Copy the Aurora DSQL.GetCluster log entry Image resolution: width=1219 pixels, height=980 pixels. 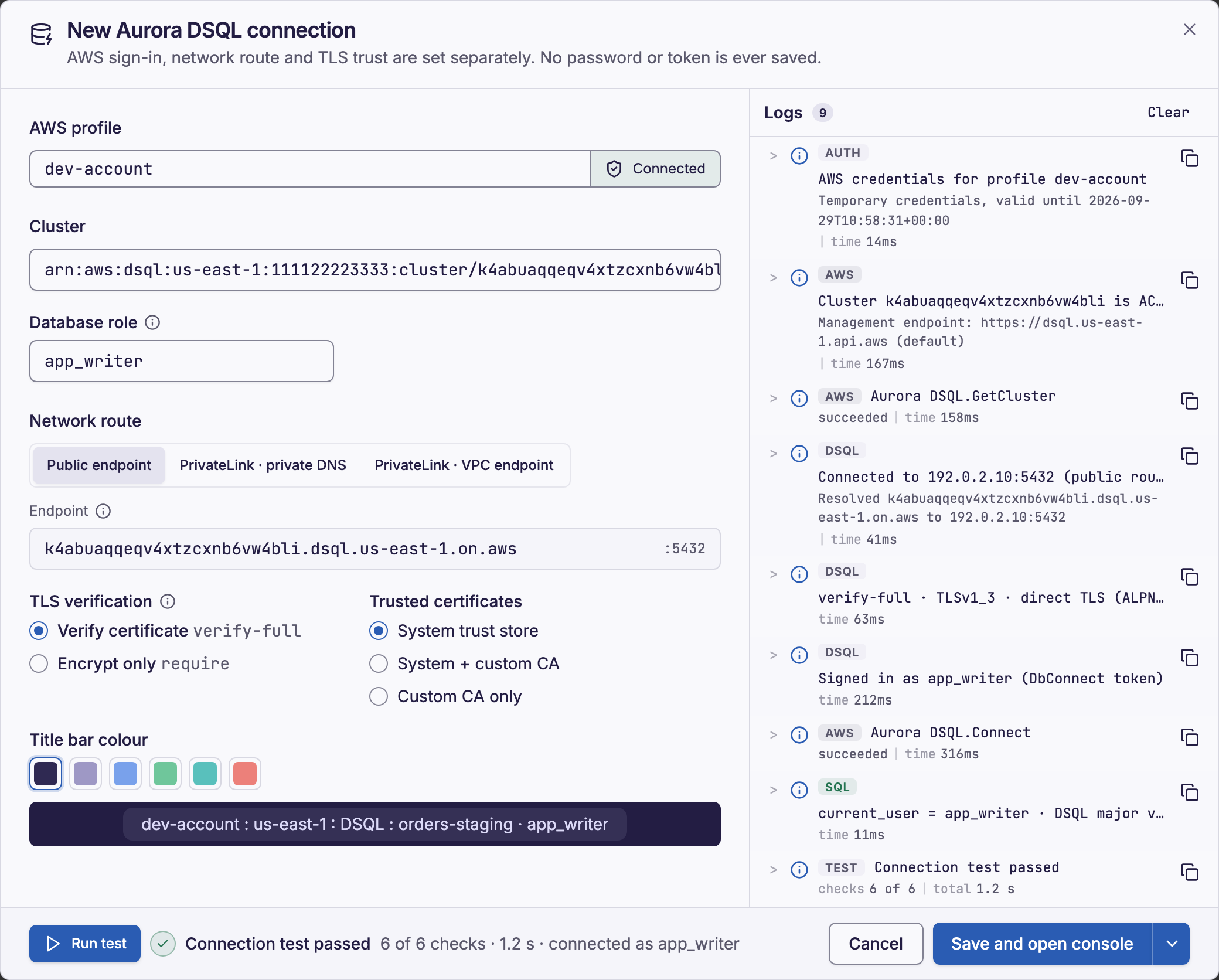(x=1189, y=401)
